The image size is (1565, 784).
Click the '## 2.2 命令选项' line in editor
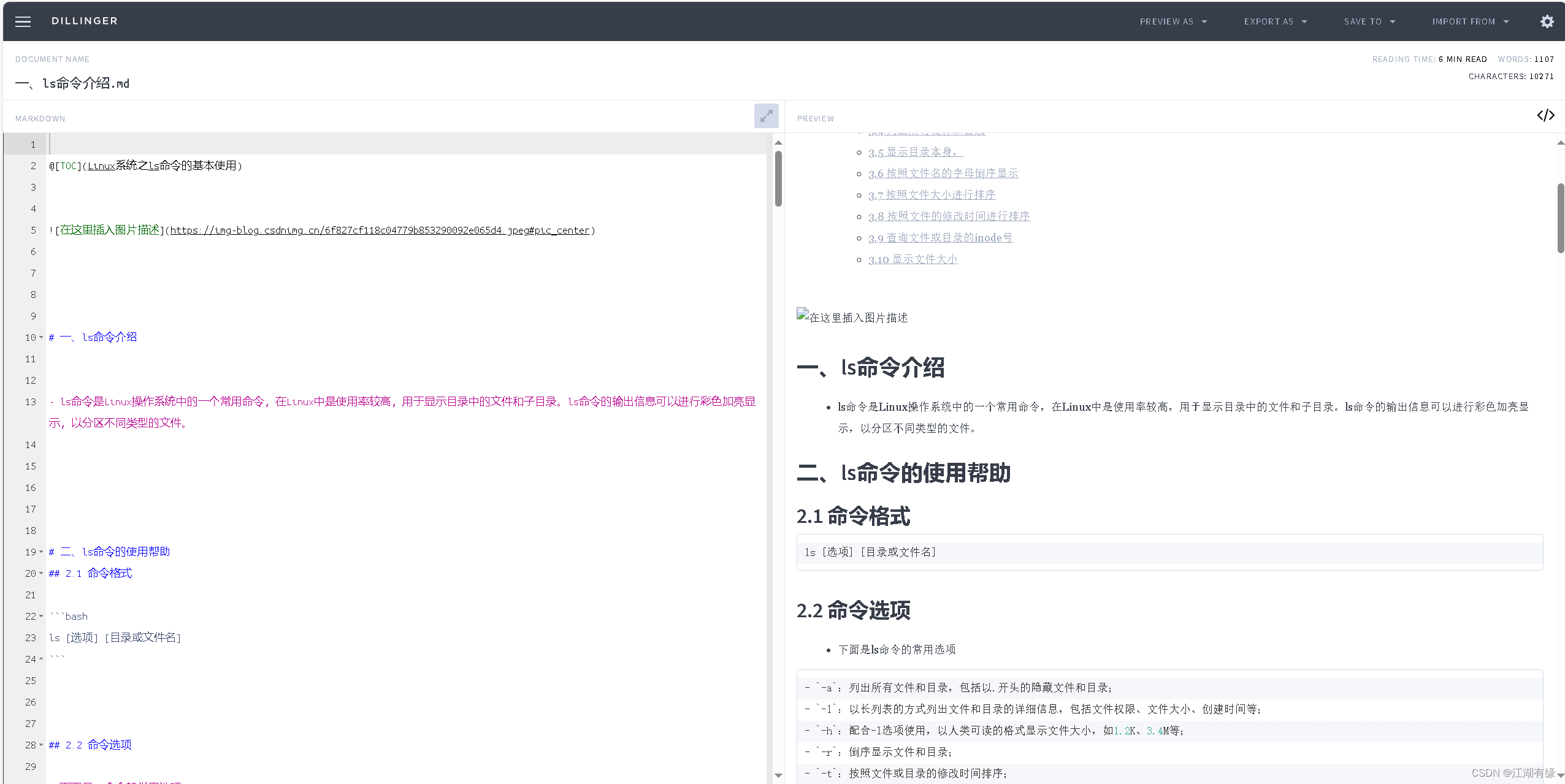click(90, 745)
